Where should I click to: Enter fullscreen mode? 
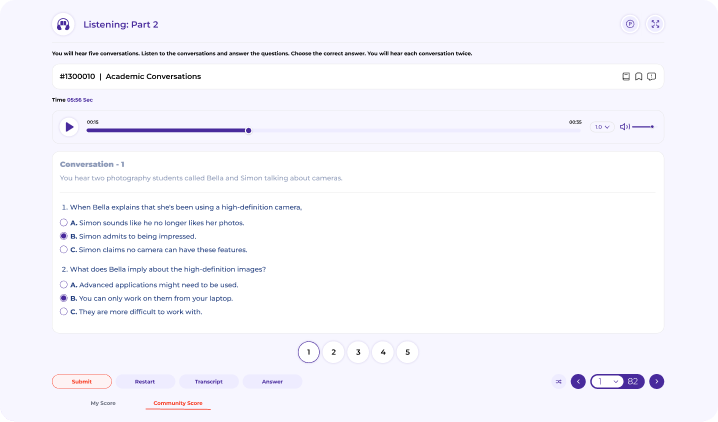pyautogui.click(x=655, y=24)
